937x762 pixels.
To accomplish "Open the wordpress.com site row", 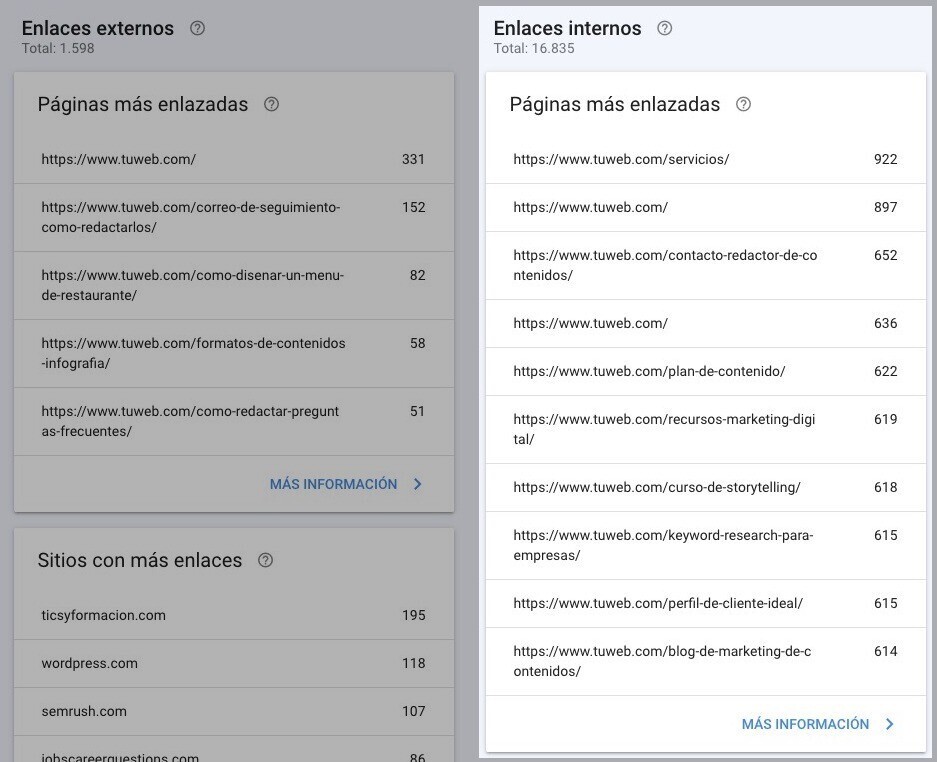I will [234, 663].
